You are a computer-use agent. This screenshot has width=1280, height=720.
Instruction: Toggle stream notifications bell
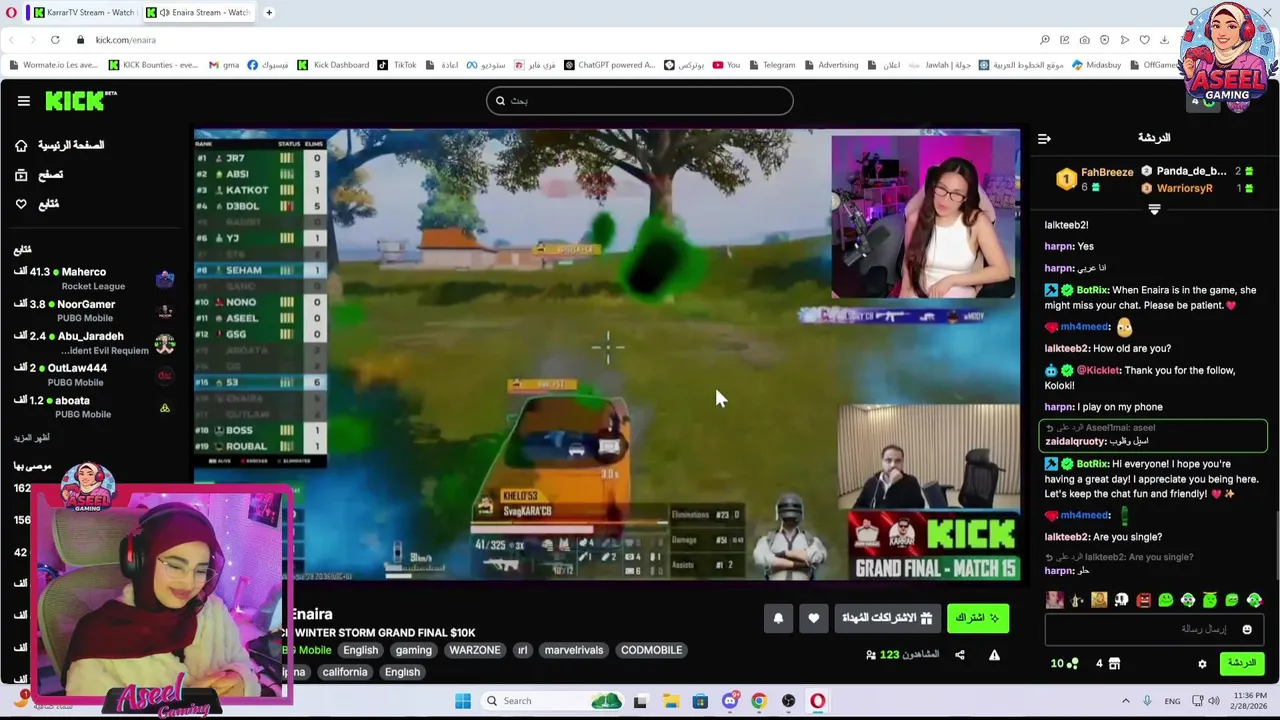[x=778, y=618]
